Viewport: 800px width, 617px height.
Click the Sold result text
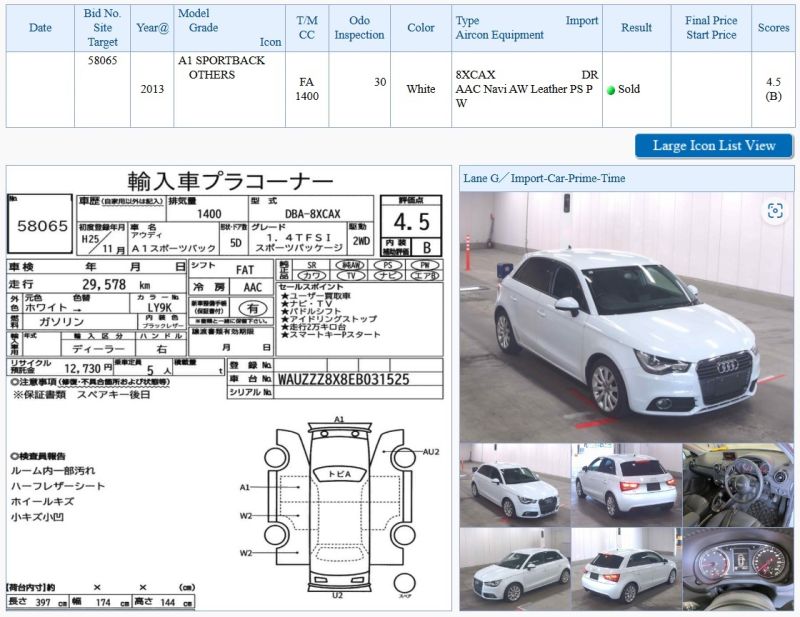[629, 89]
